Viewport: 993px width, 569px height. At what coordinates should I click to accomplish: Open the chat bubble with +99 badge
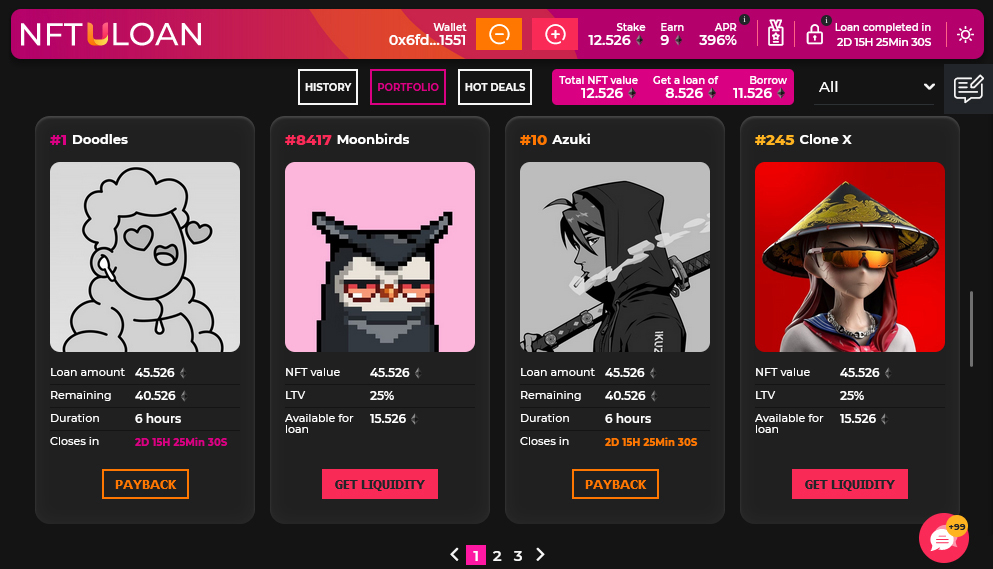[x=944, y=538]
